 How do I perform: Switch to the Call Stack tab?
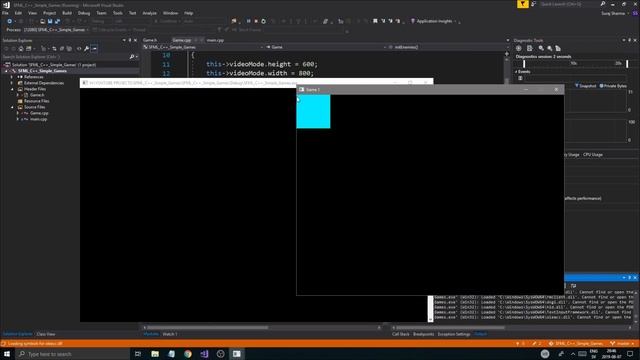click(x=400, y=334)
